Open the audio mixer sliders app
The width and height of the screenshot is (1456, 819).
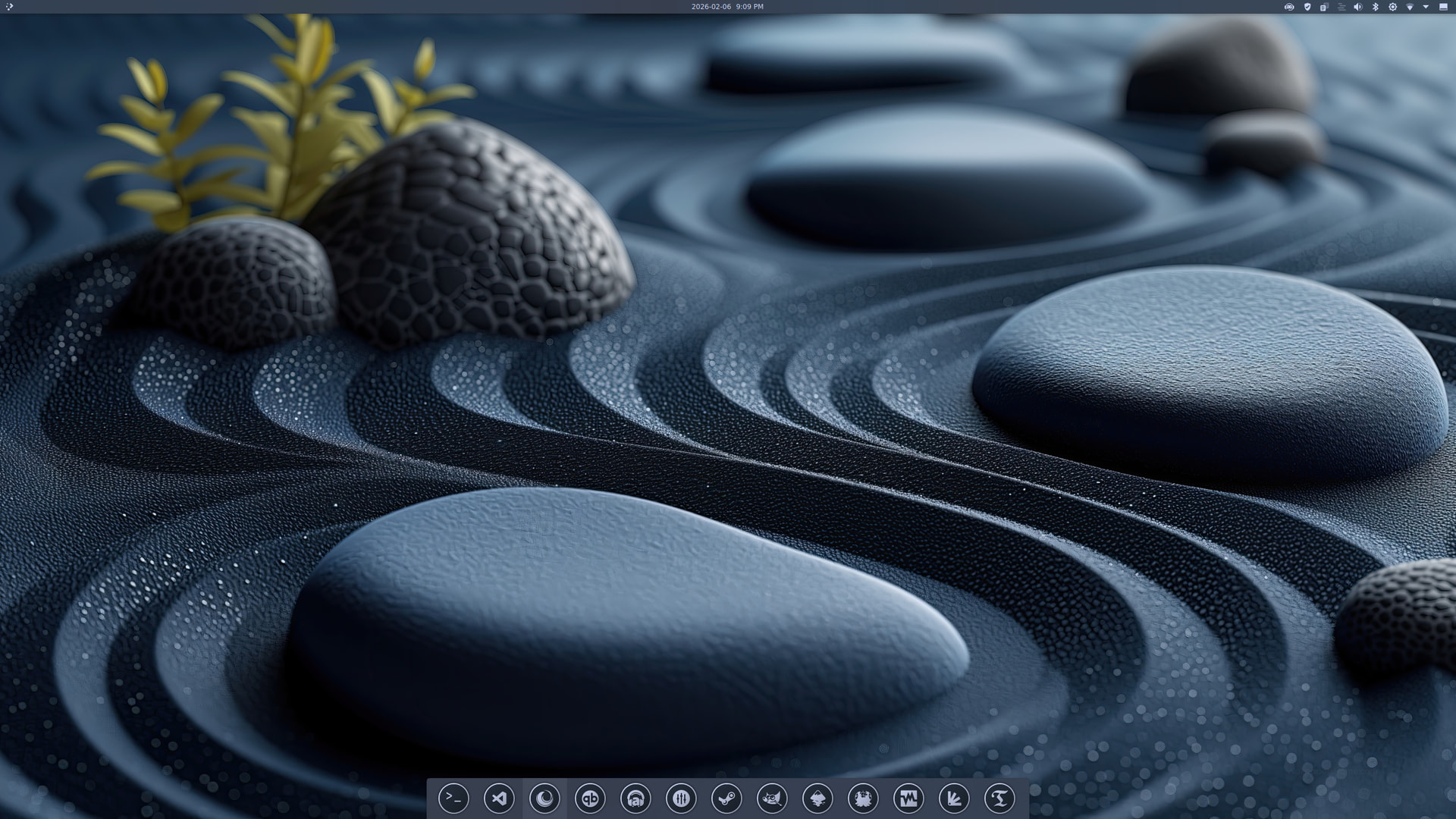point(681,799)
